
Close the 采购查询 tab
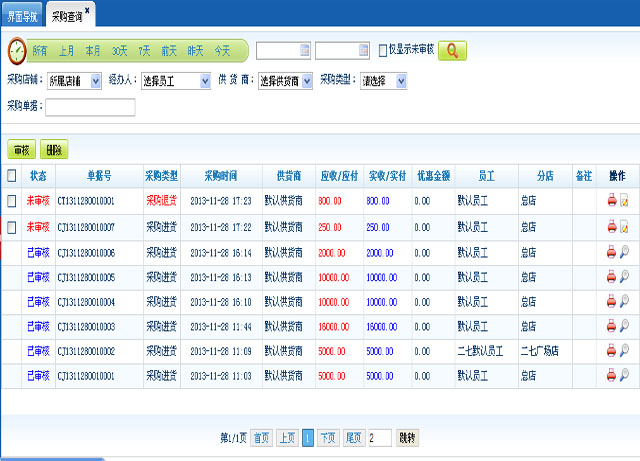point(87,10)
